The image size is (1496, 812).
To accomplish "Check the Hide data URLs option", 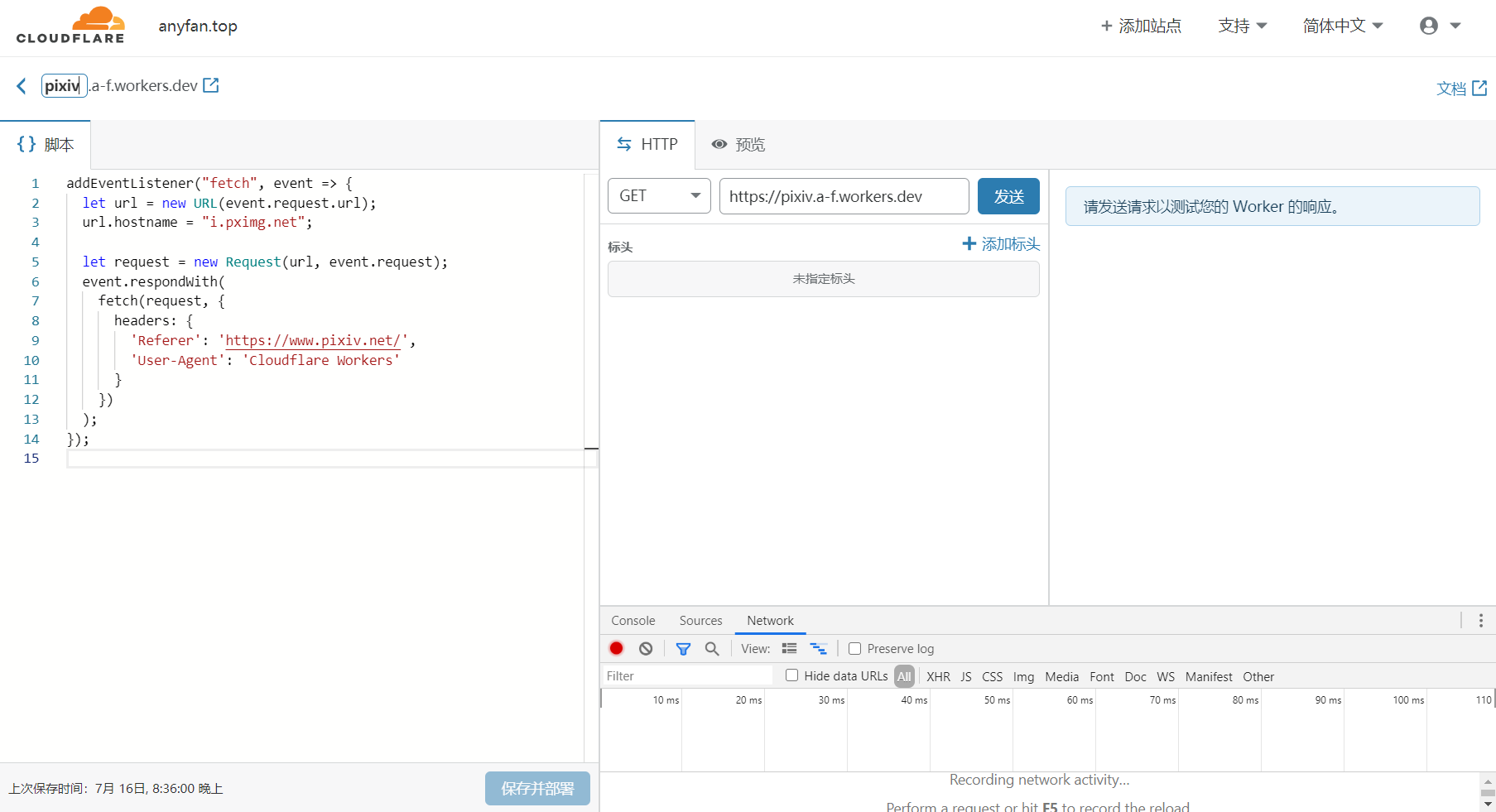I will pyautogui.click(x=791, y=675).
